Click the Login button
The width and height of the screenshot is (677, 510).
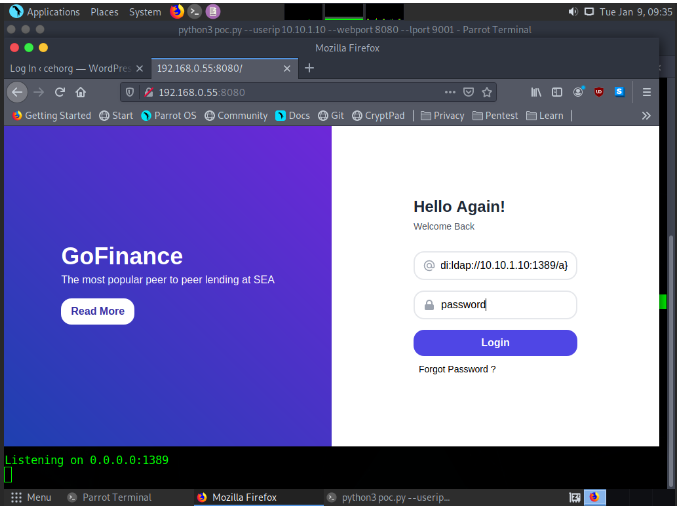495,342
